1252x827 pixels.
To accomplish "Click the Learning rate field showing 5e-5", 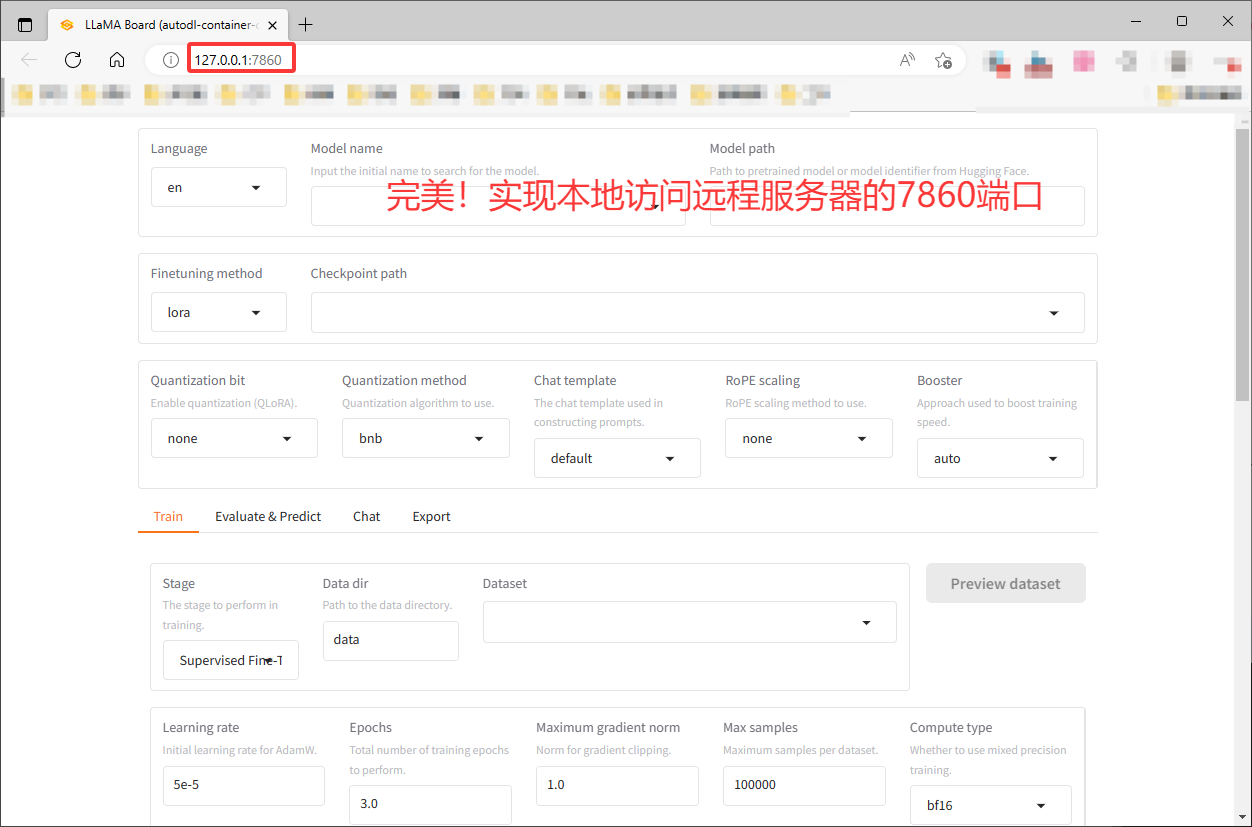I will pos(243,785).
